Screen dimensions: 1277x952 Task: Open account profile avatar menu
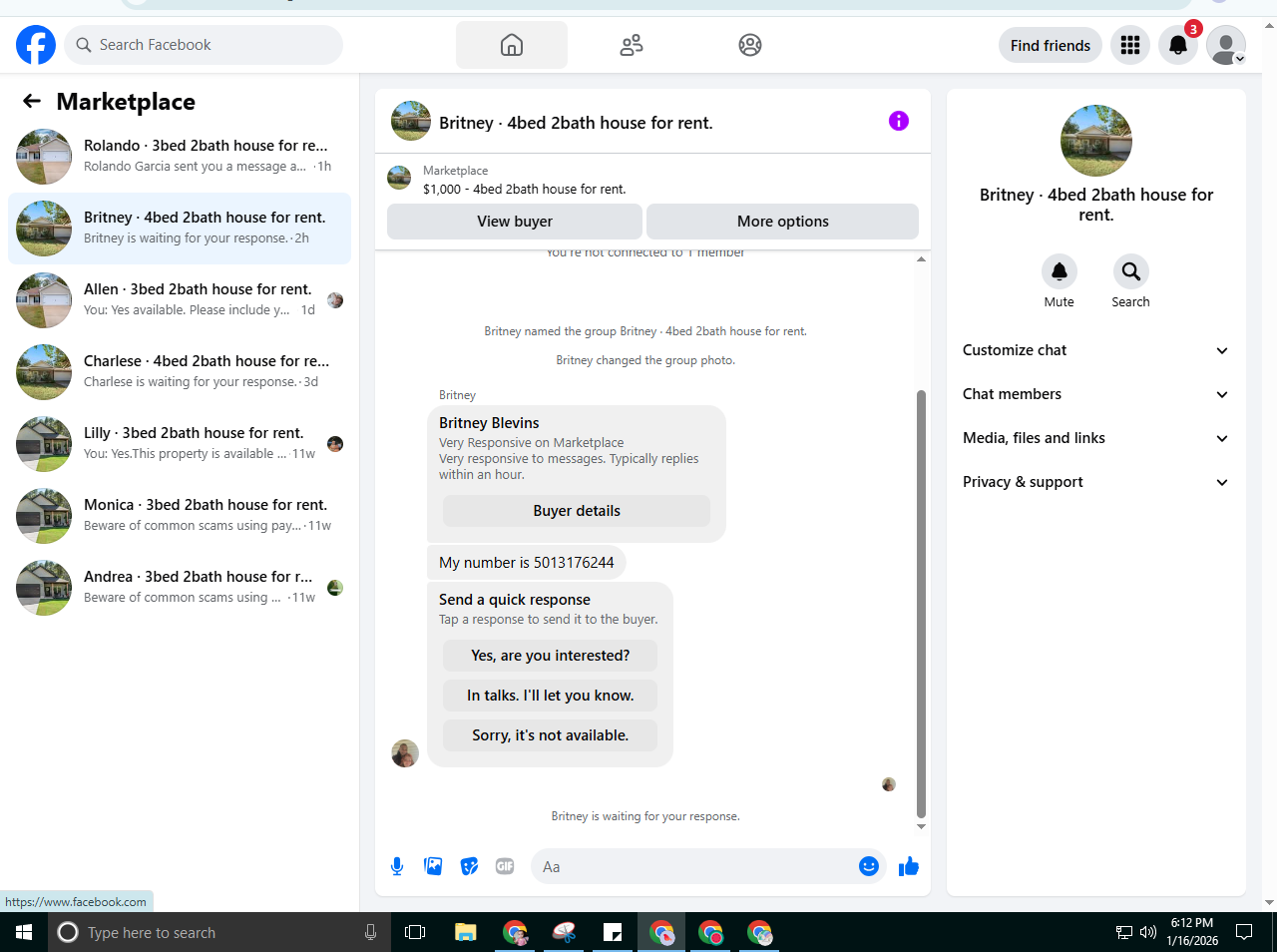pyautogui.click(x=1226, y=45)
